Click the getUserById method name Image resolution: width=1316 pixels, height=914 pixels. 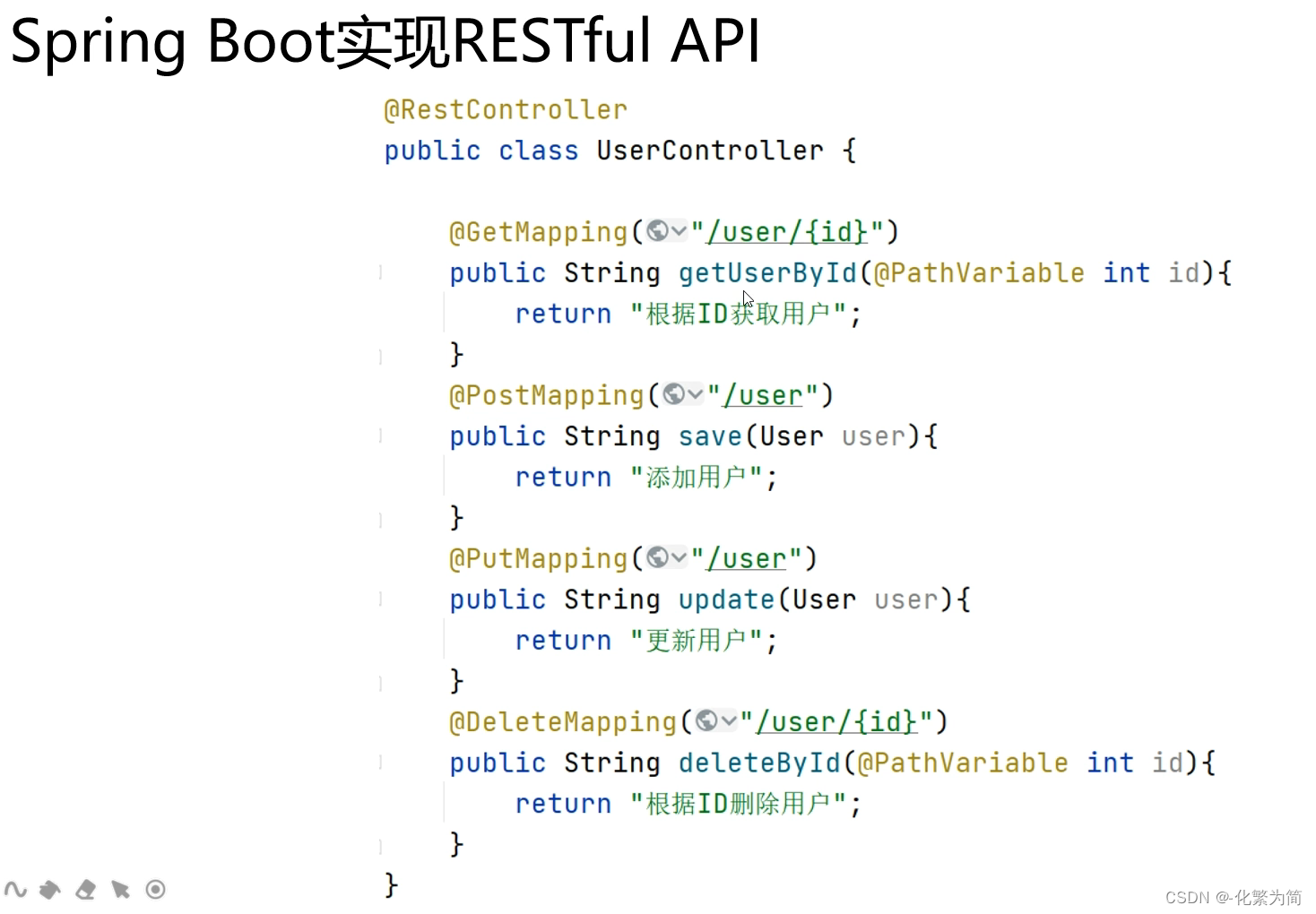pos(768,272)
